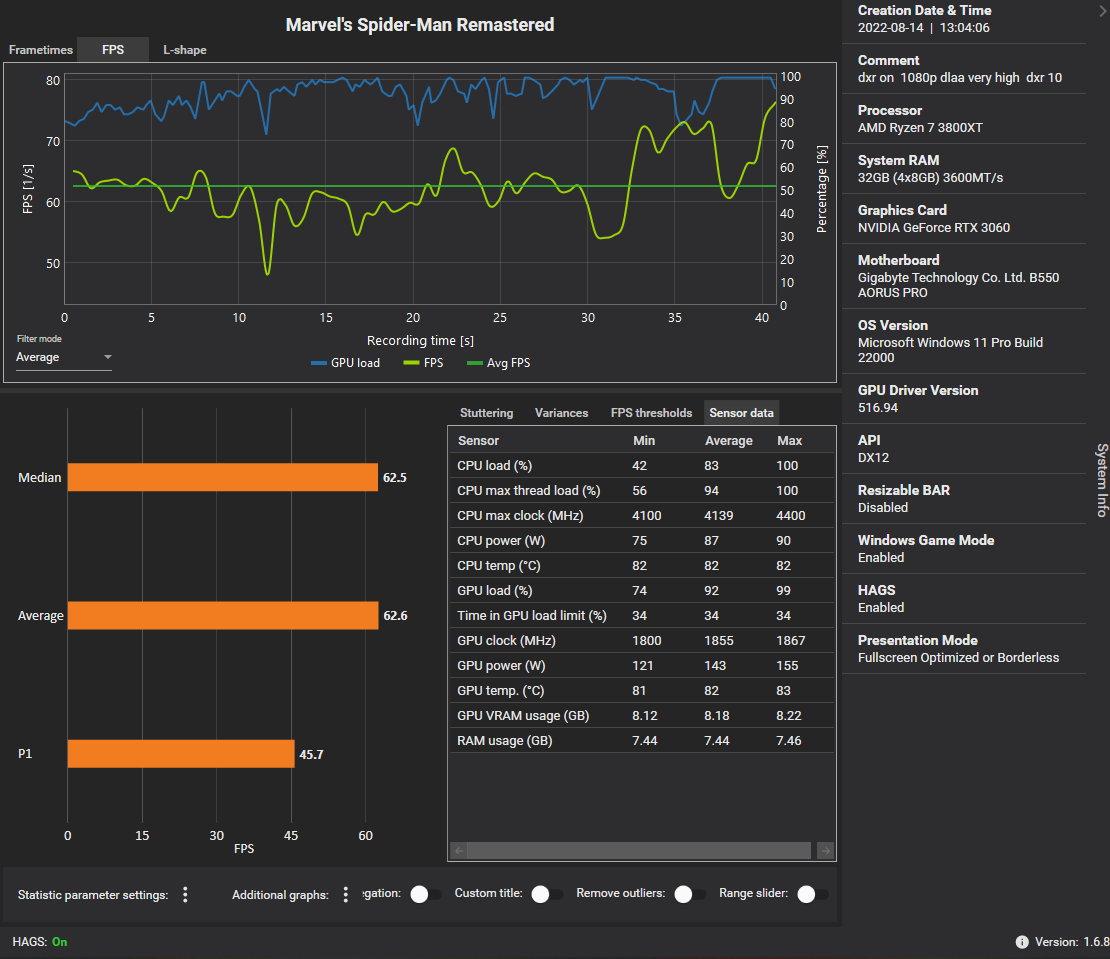The width and height of the screenshot is (1110, 959).
Task: Select the CPU max clock (MHz) row
Action: (x=641, y=515)
